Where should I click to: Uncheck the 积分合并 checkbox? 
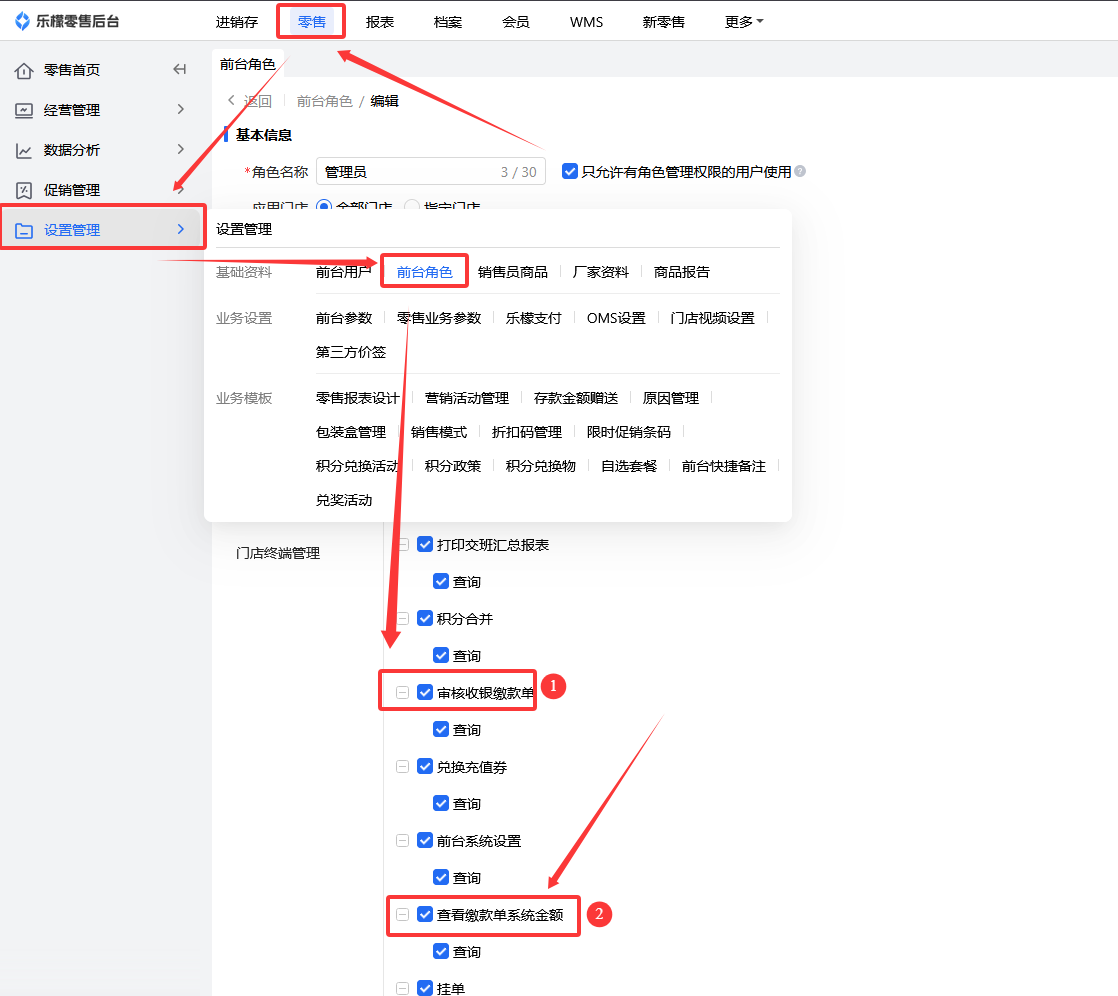pyautogui.click(x=425, y=618)
